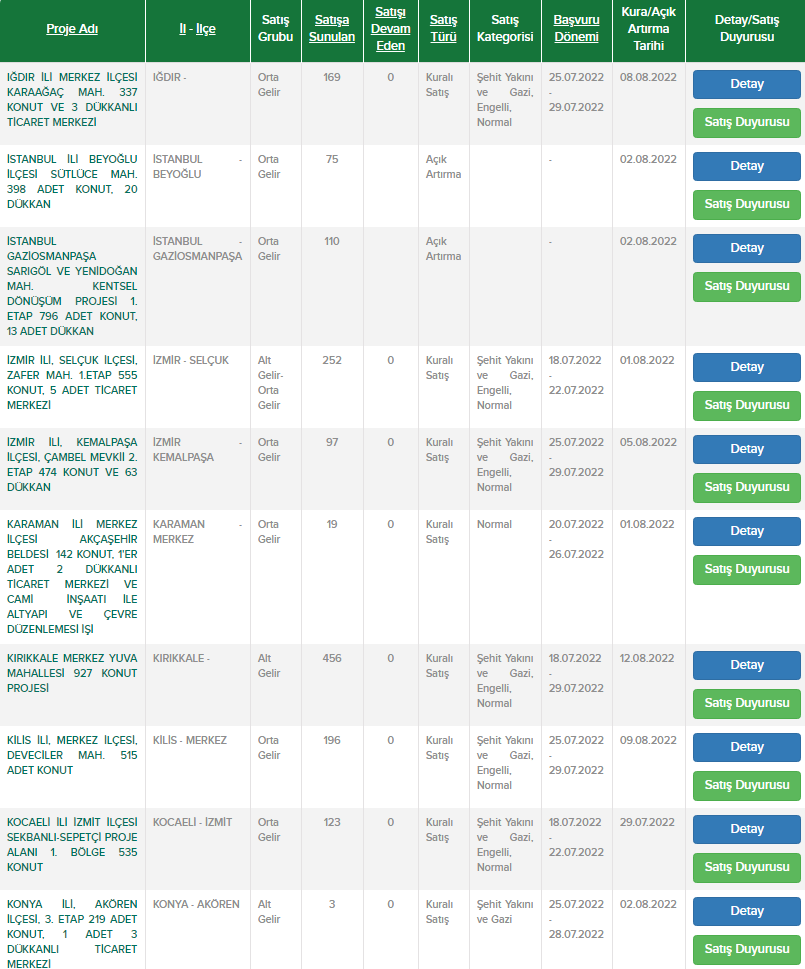Open Detay for İzmir Selçuk project
Screen dimensions: 805x969
pyautogui.click(x=746, y=367)
